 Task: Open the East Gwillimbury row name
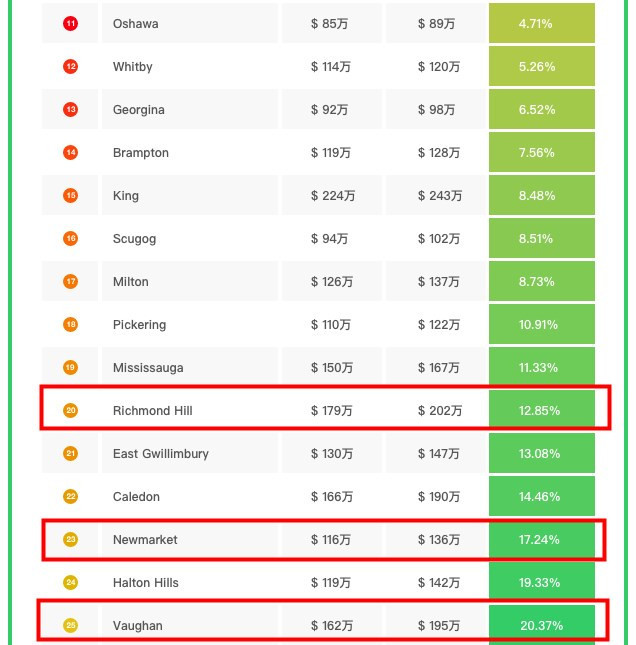(161, 453)
